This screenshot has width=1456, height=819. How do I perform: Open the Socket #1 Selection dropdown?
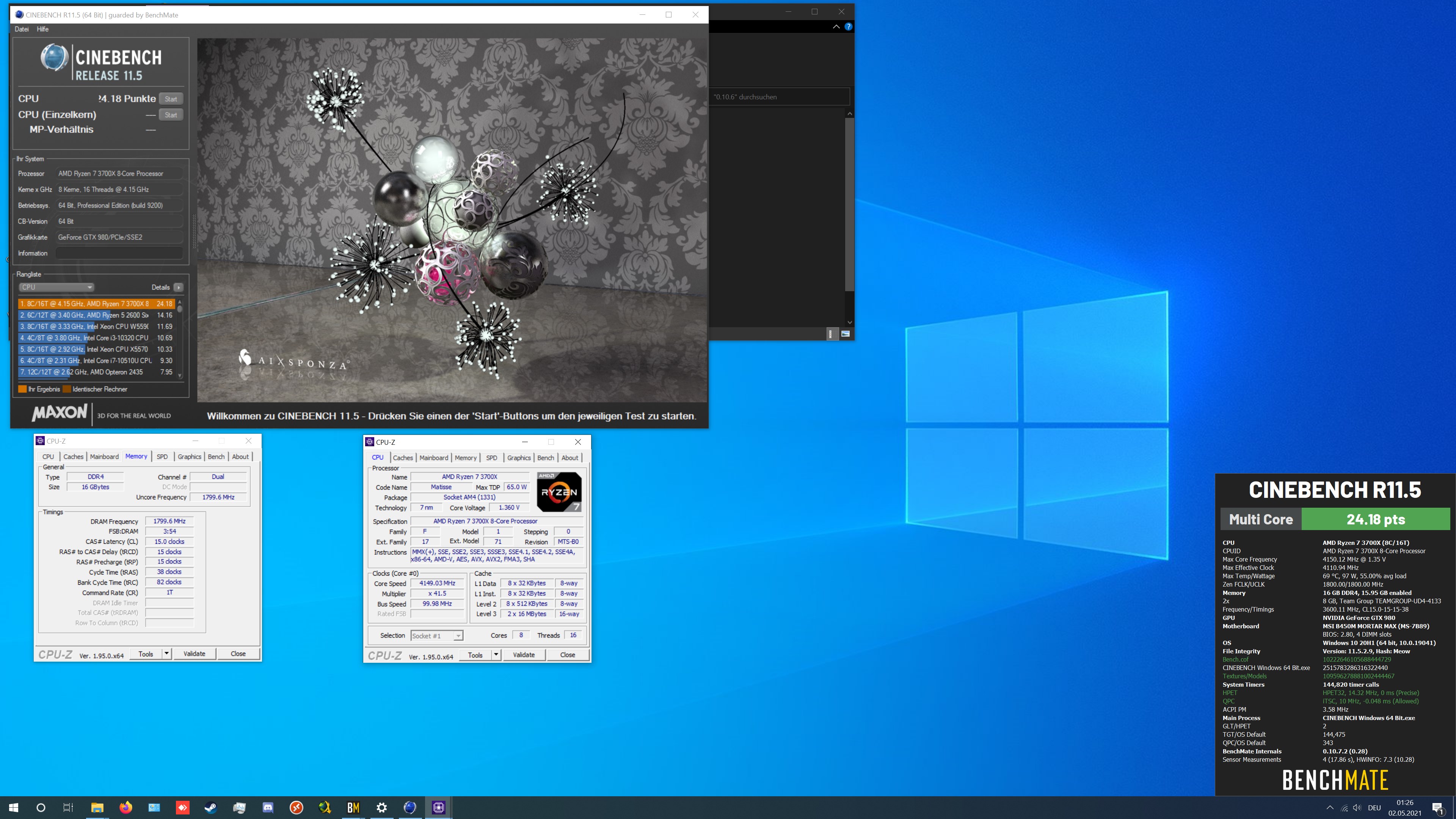pyautogui.click(x=437, y=636)
